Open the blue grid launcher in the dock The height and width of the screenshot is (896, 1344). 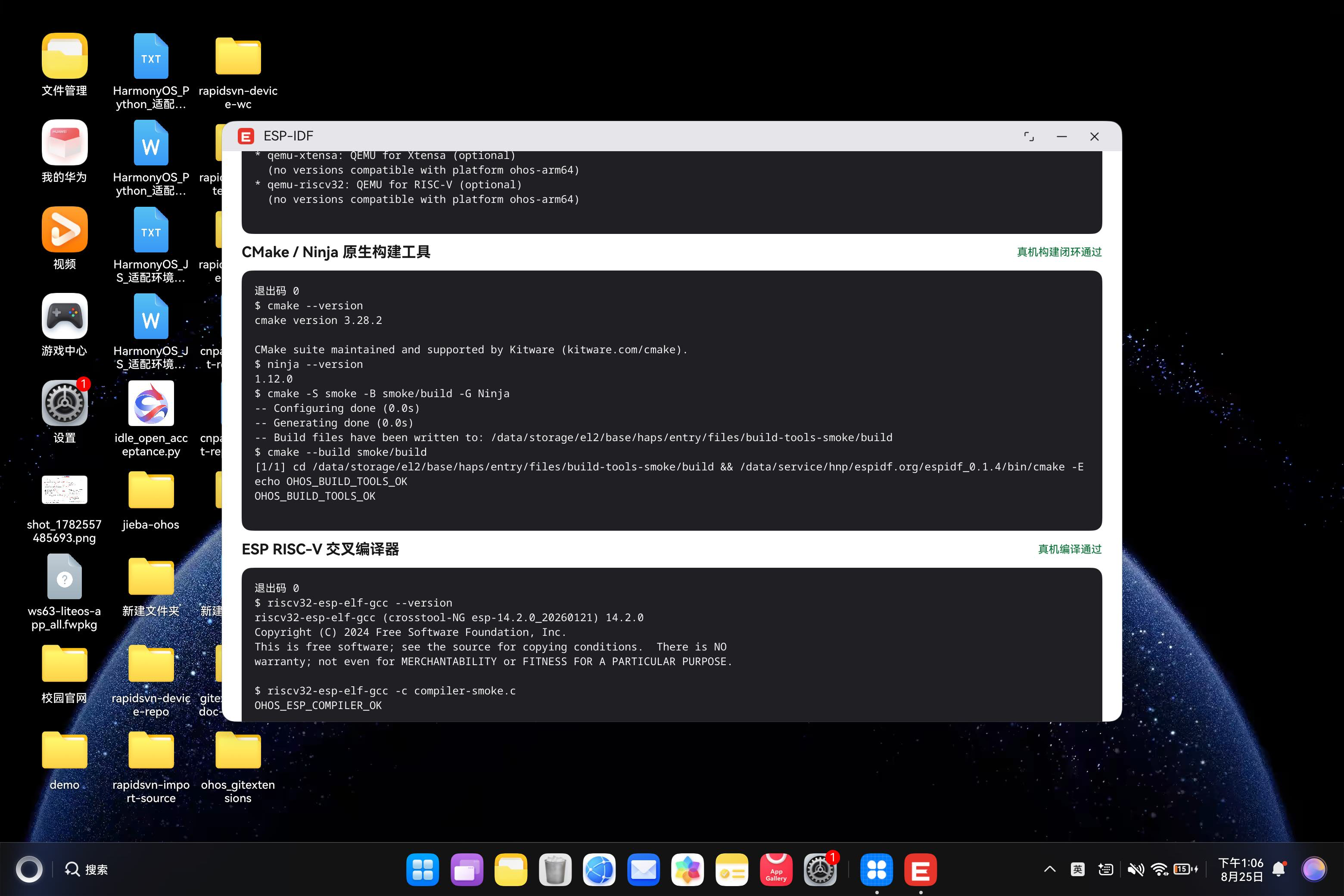click(x=423, y=869)
